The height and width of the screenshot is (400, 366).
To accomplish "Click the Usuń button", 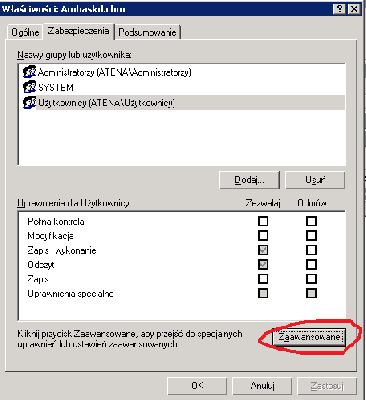I will [315, 180].
